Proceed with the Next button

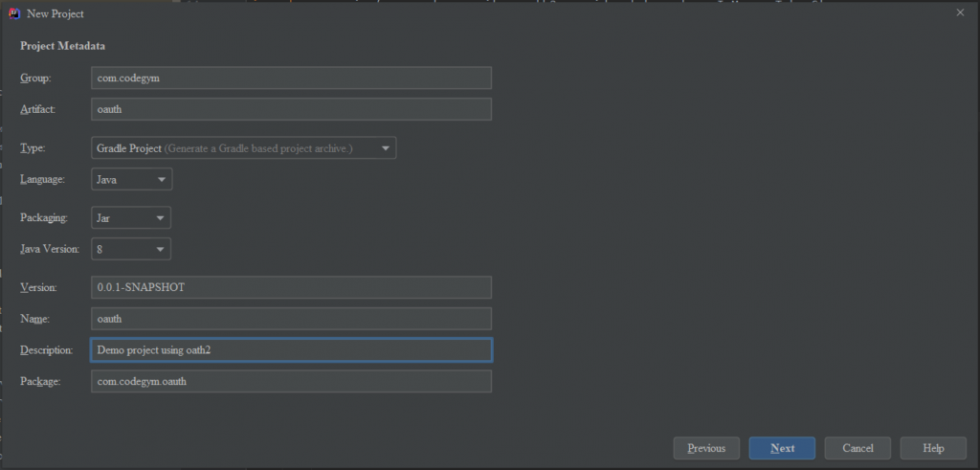pos(782,448)
